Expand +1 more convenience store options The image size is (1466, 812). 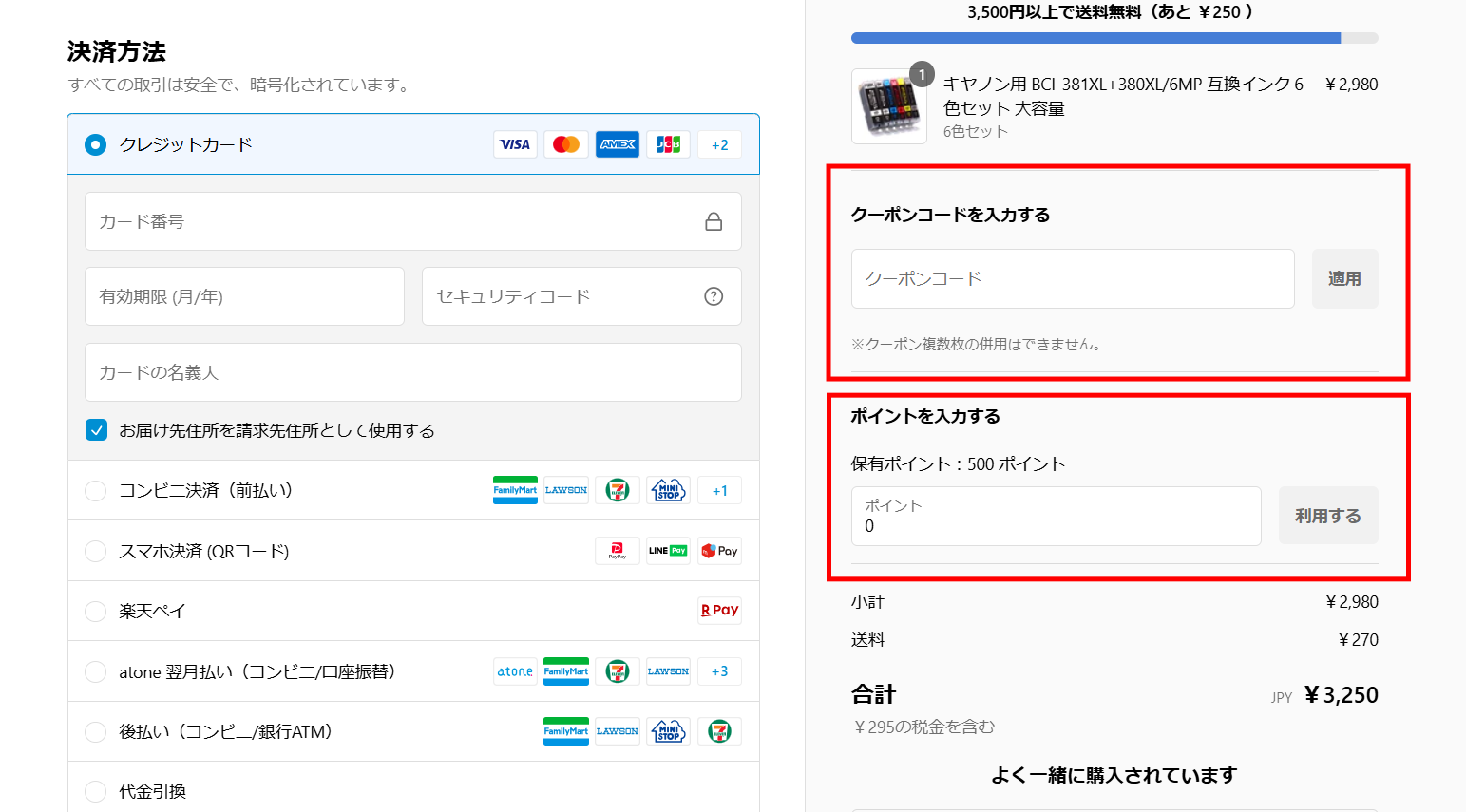pos(719,491)
